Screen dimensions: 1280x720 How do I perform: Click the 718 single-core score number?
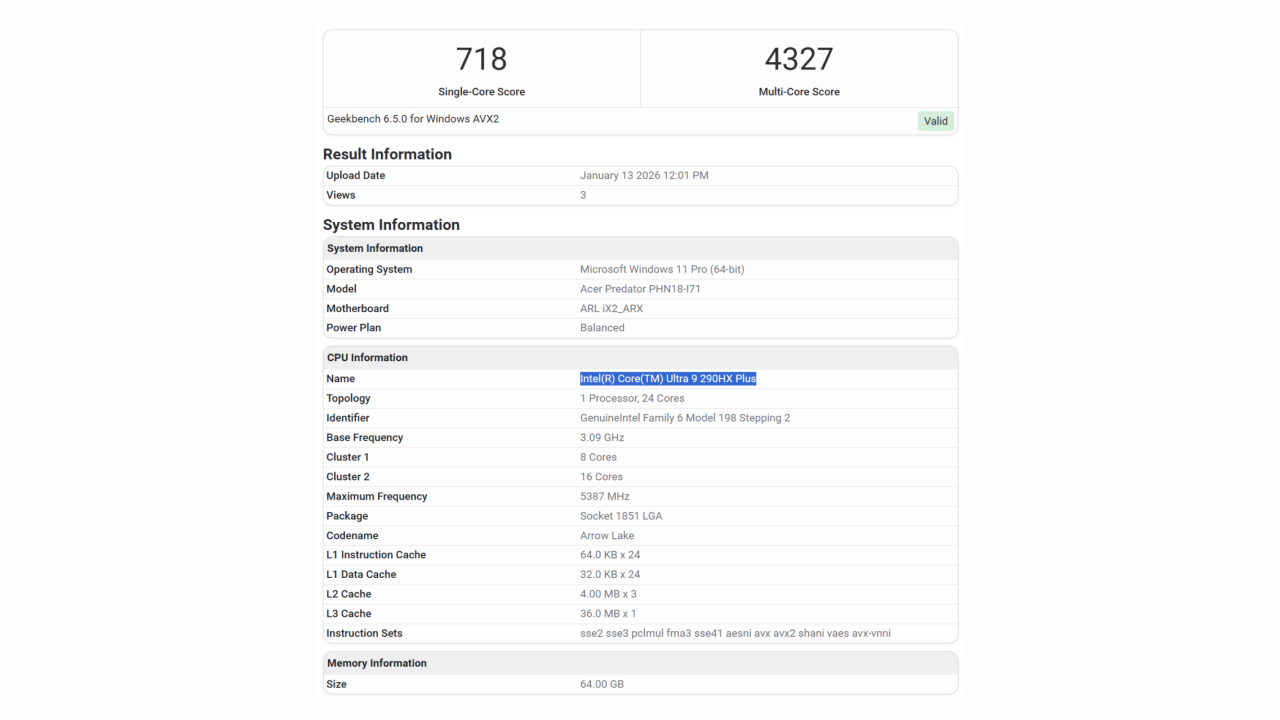tap(481, 59)
